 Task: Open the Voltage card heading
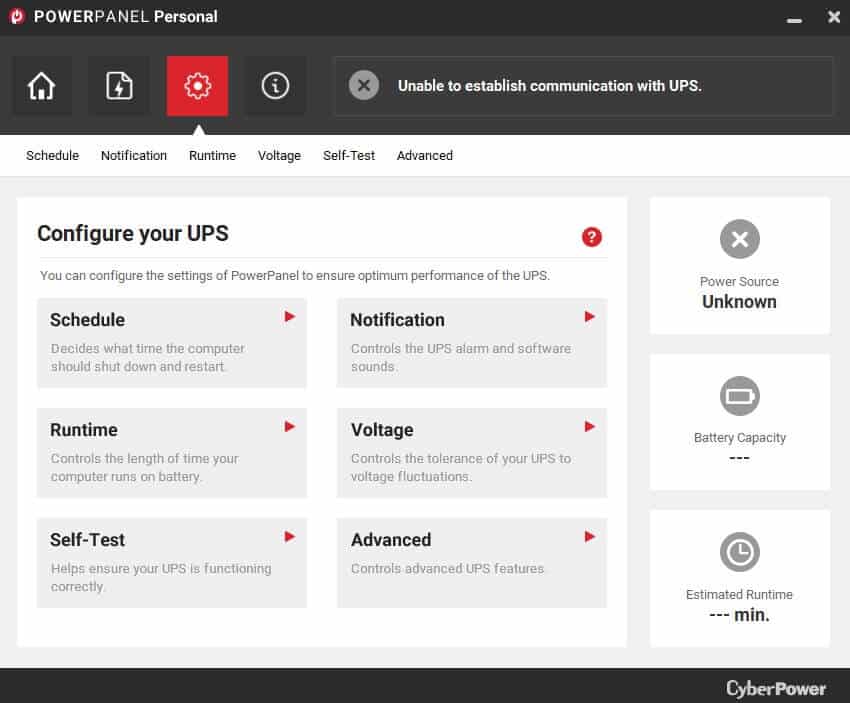click(x=382, y=430)
